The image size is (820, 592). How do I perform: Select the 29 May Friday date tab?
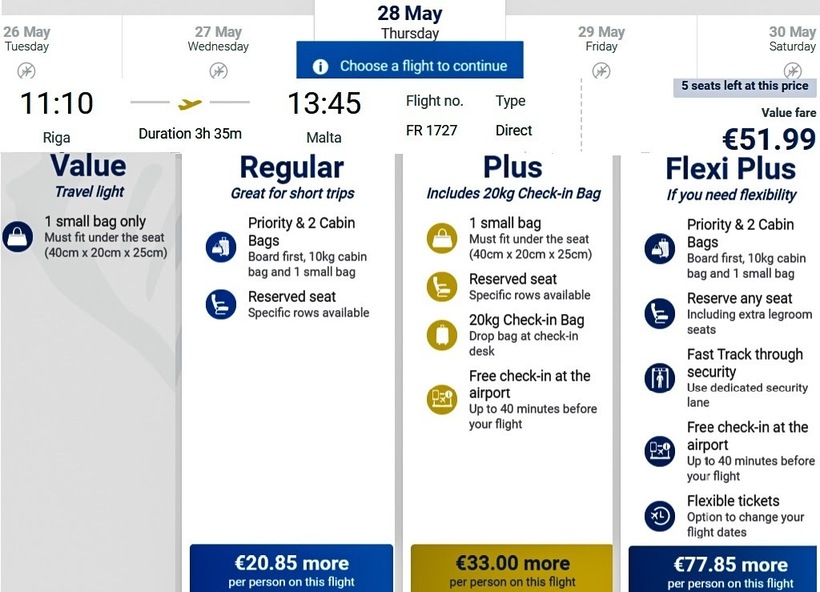point(601,39)
